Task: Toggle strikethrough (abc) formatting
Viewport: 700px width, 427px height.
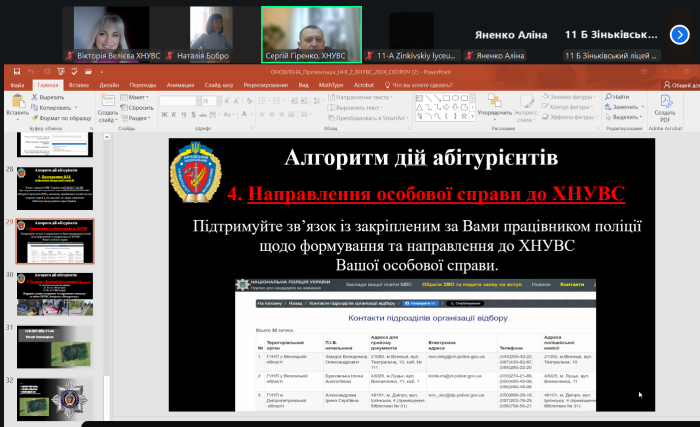Action: pyautogui.click(x=203, y=115)
